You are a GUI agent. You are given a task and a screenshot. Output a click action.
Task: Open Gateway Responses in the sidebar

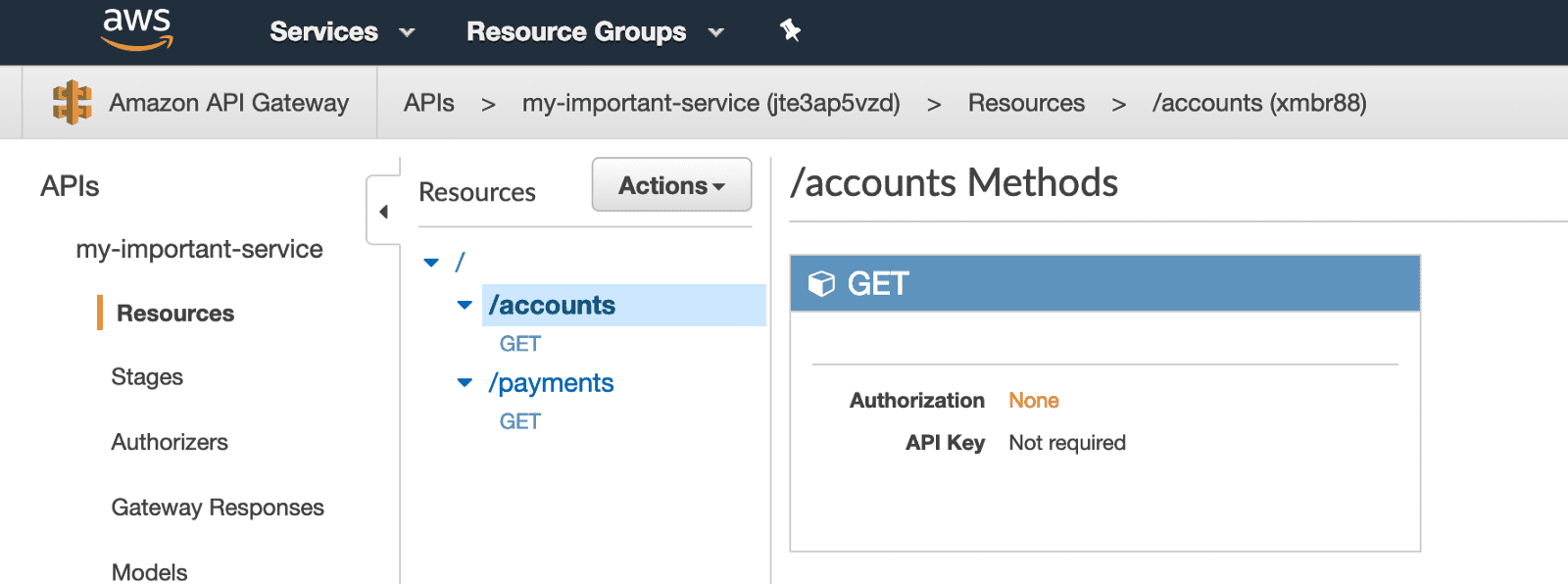218,508
